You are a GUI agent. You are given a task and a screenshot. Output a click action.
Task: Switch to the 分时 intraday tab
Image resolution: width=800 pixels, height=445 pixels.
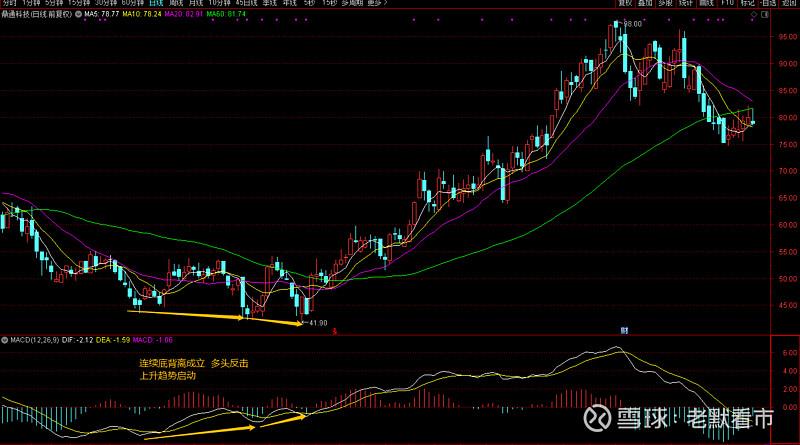tap(9, 5)
